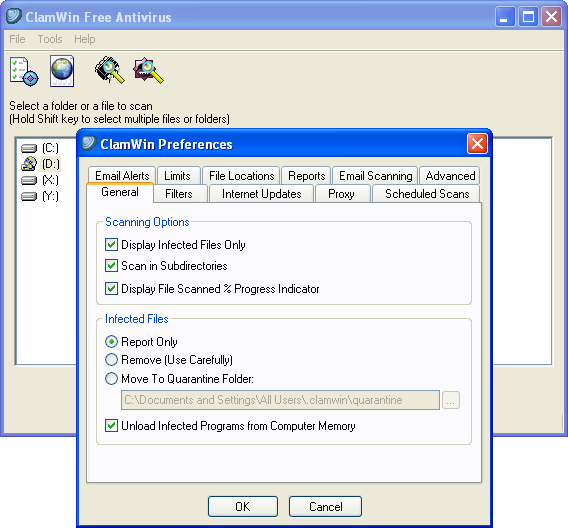The image size is (568, 528).
Task: Open the Help menu
Action: tap(85, 39)
